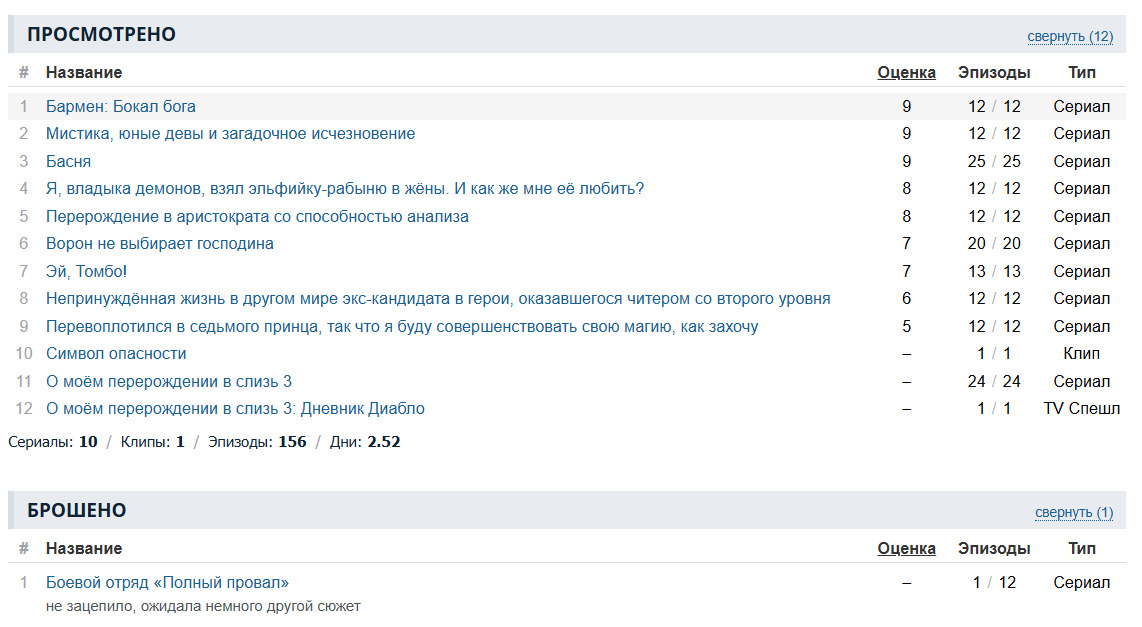Select Ворон не выбирает господина
Image resolution: width=1142 pixels, height=627 pixels.
(159, 243)
